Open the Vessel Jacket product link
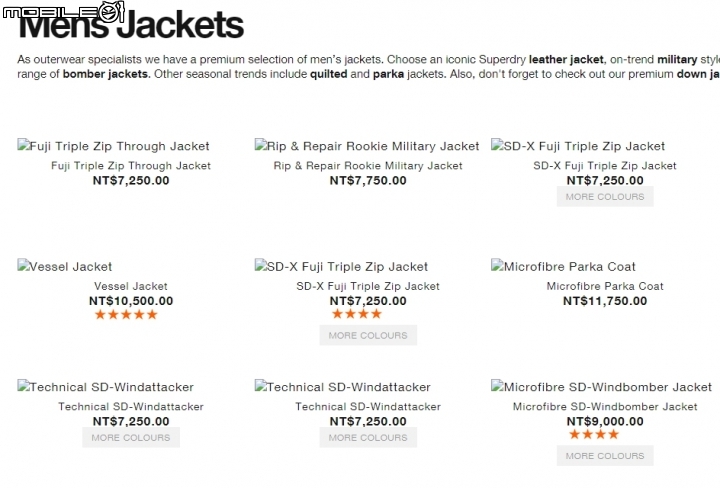720x488 pixels. click(x=131, y=286)
